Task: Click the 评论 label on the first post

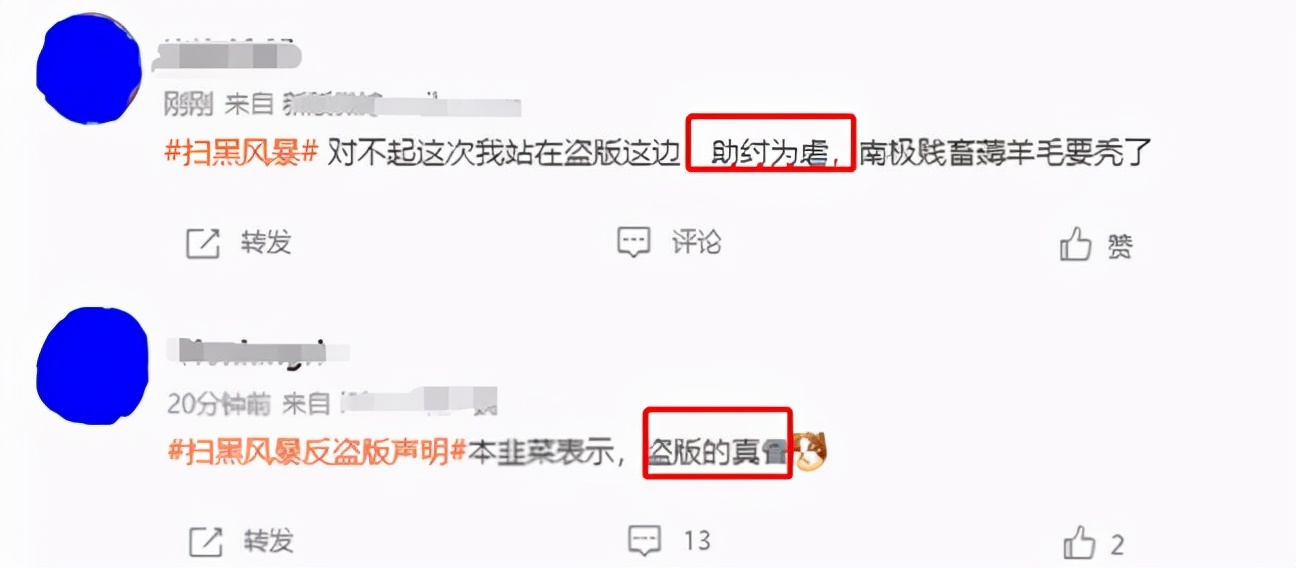Action: (x=696, y=242)
